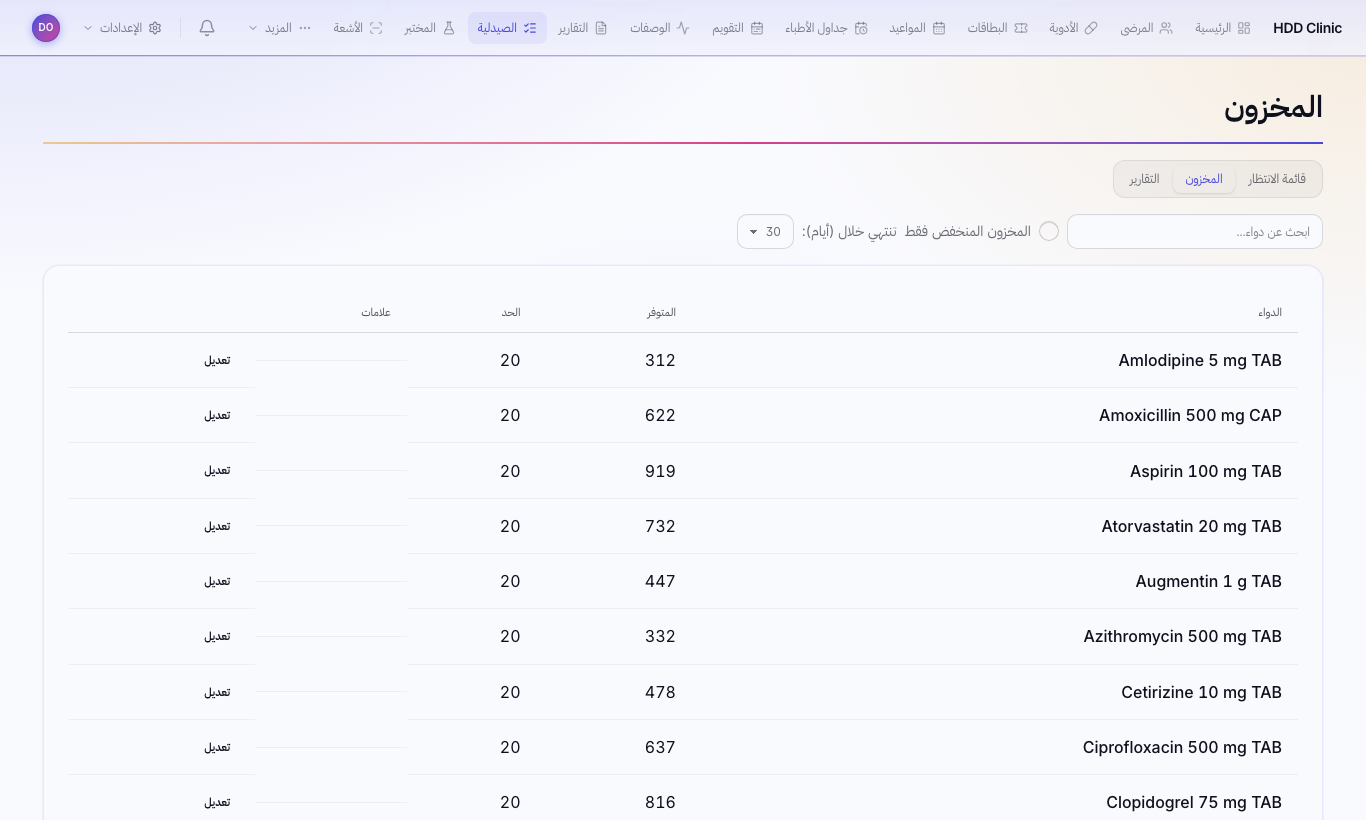Click the الإعدادات gear icon

[x=155, y=28]
